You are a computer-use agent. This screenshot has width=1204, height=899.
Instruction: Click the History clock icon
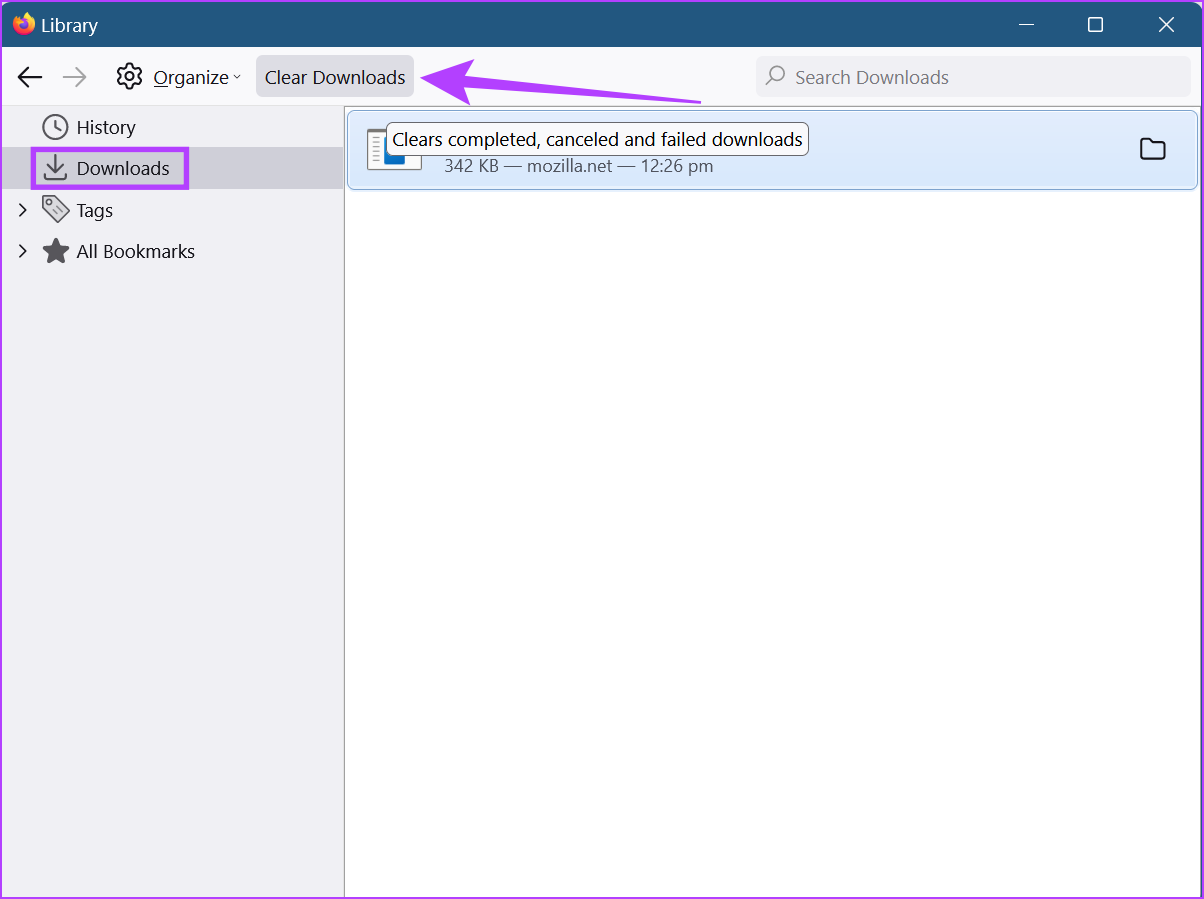55,127
